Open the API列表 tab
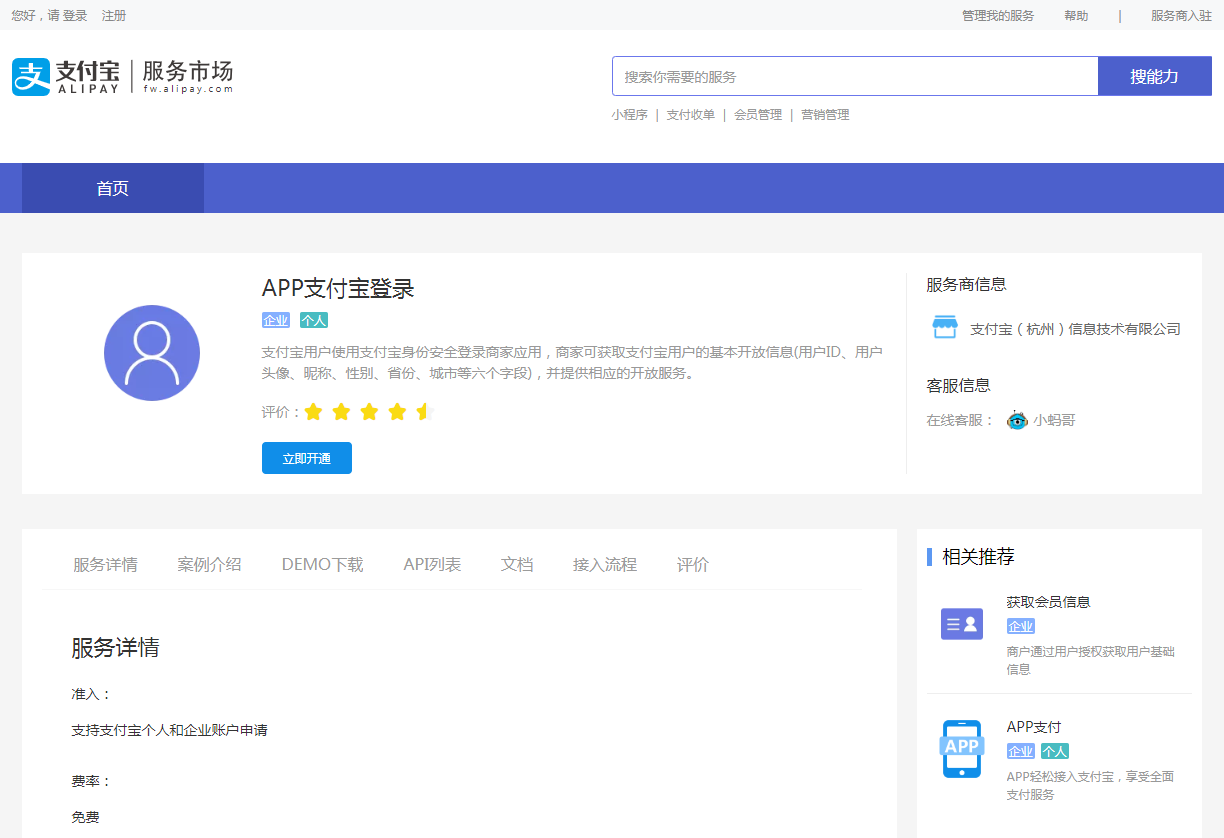 tap(432, 565)
